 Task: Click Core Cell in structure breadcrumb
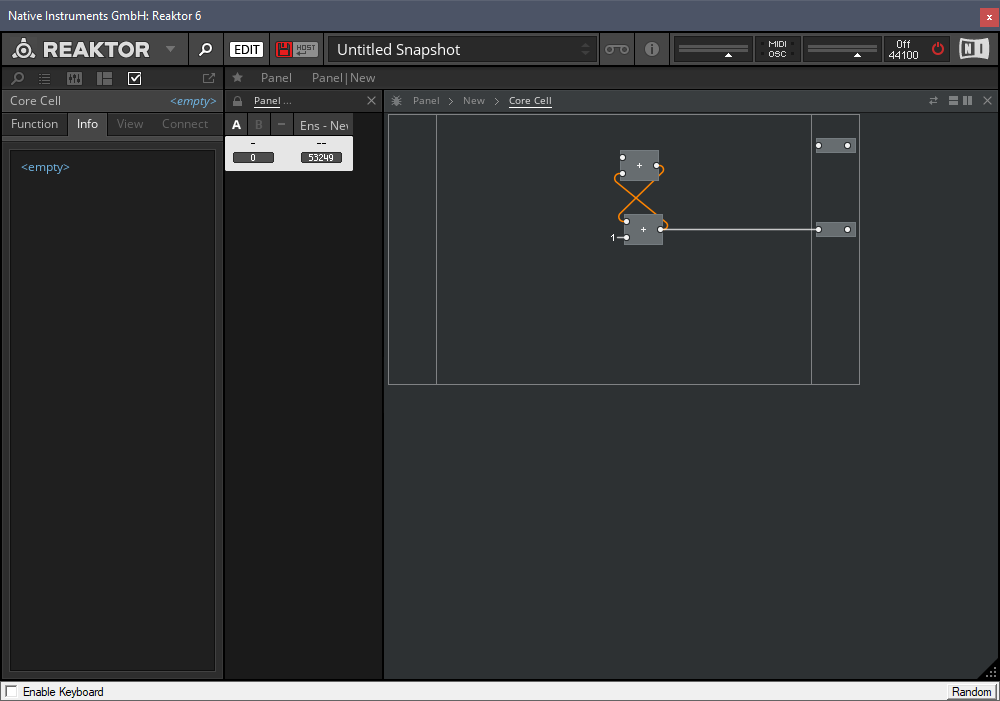pos(530,101)
